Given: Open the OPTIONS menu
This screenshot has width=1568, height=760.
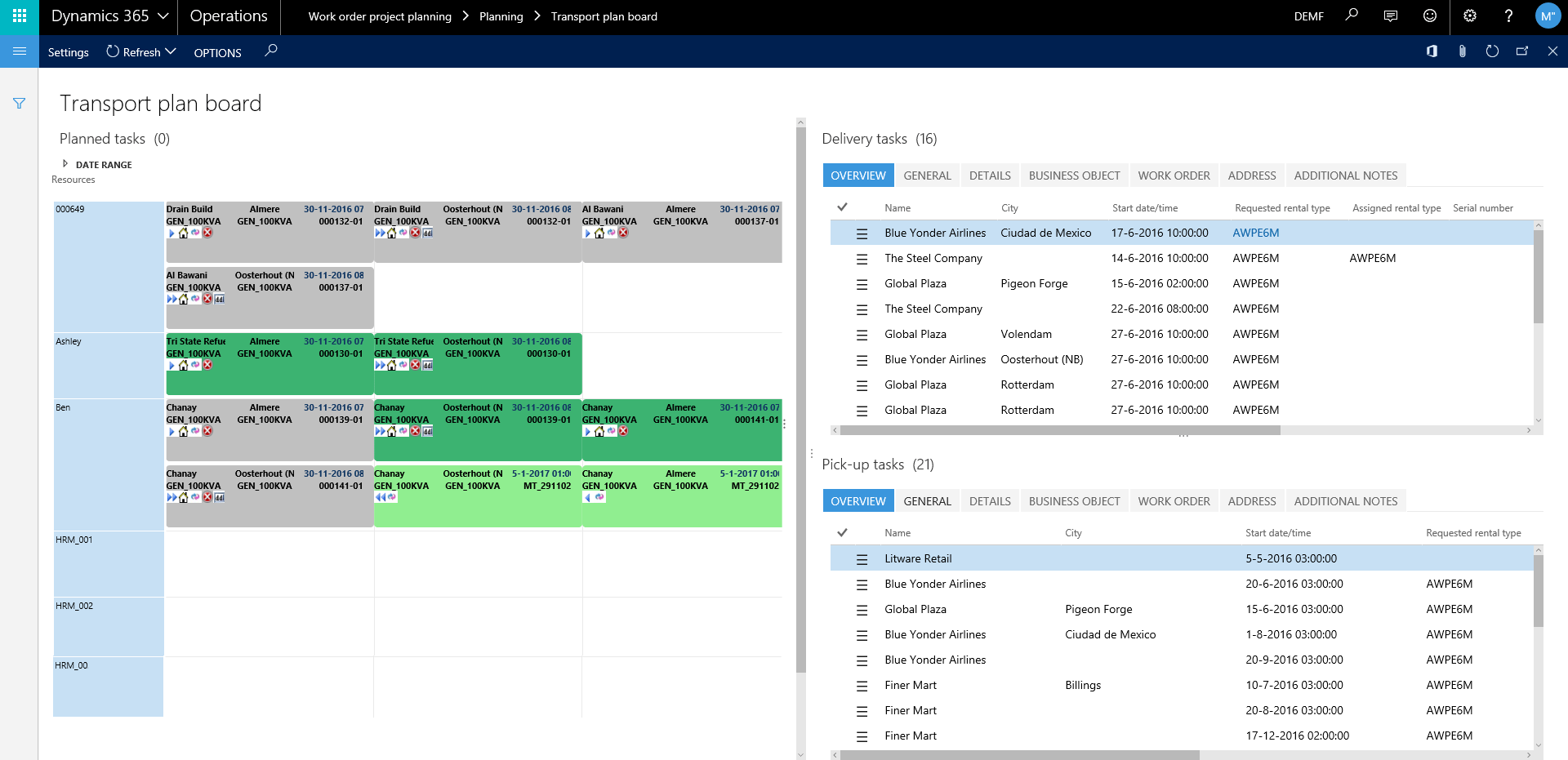Looking at the screenshot, I should click(216, 52).
